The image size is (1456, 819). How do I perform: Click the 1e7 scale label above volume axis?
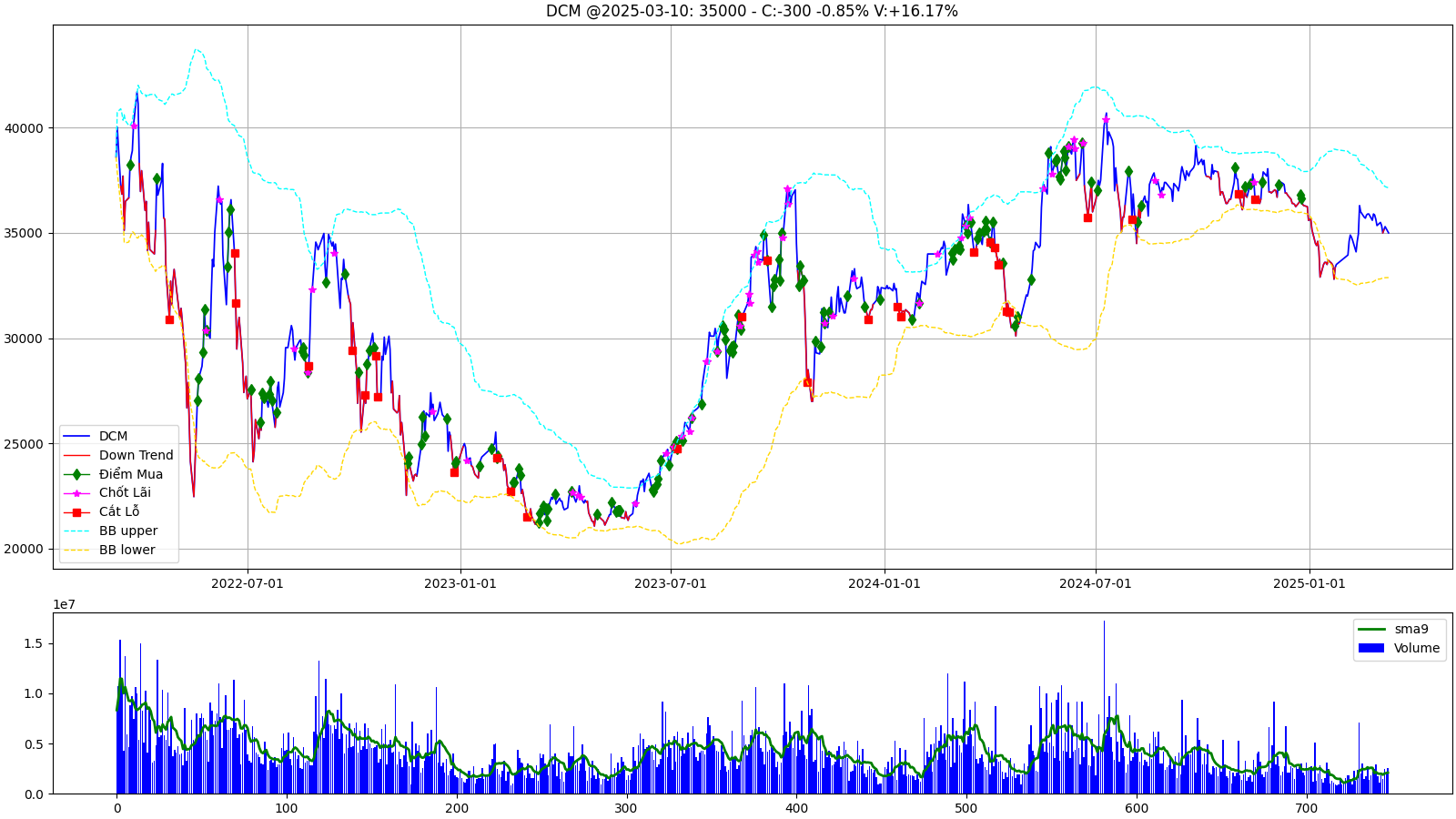[65, 604]
